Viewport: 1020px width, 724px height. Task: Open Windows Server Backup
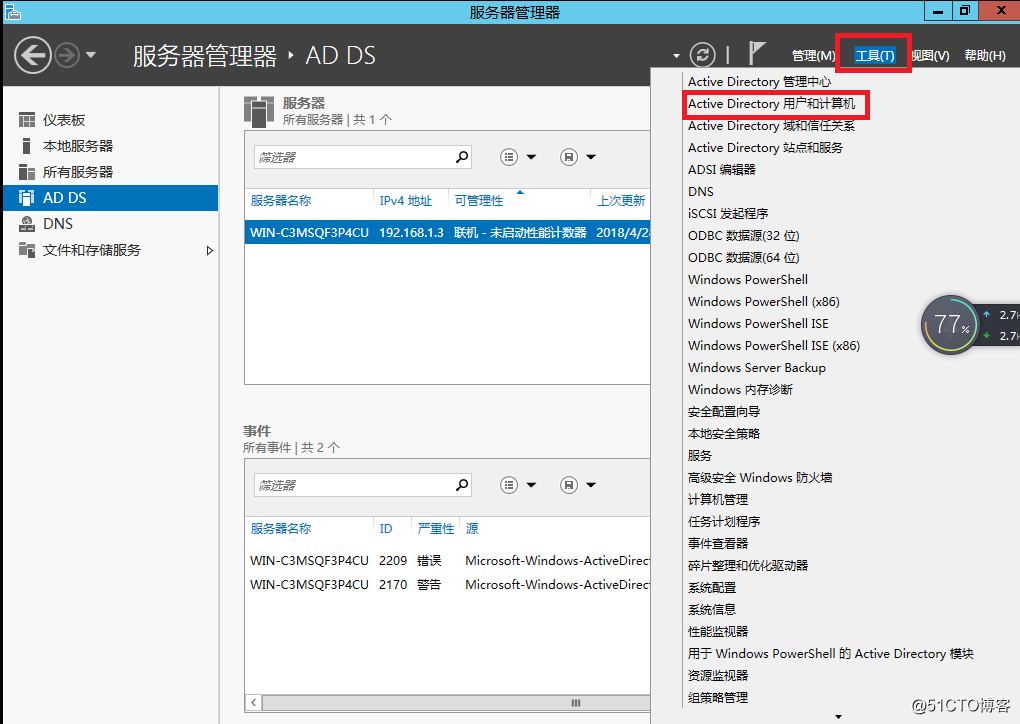tap(757, 368)
